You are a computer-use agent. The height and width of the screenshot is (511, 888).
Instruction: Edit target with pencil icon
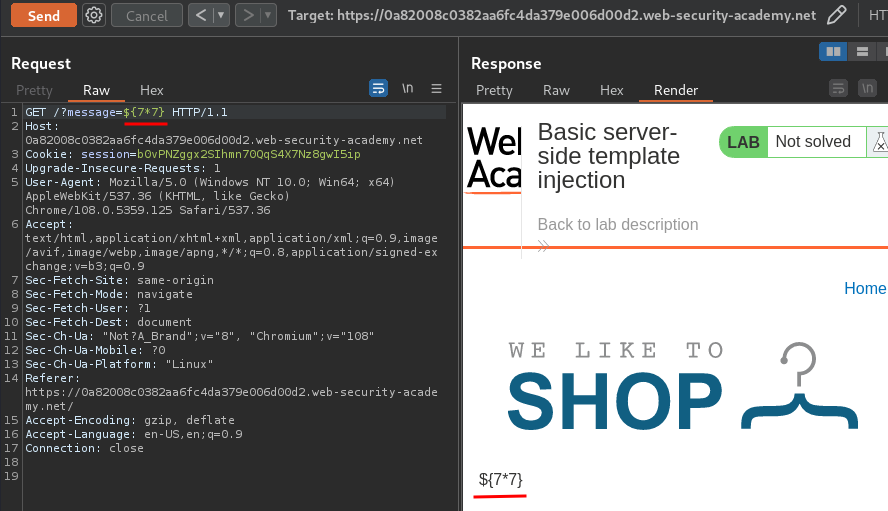pyautogui.click(x=836, y=15)
